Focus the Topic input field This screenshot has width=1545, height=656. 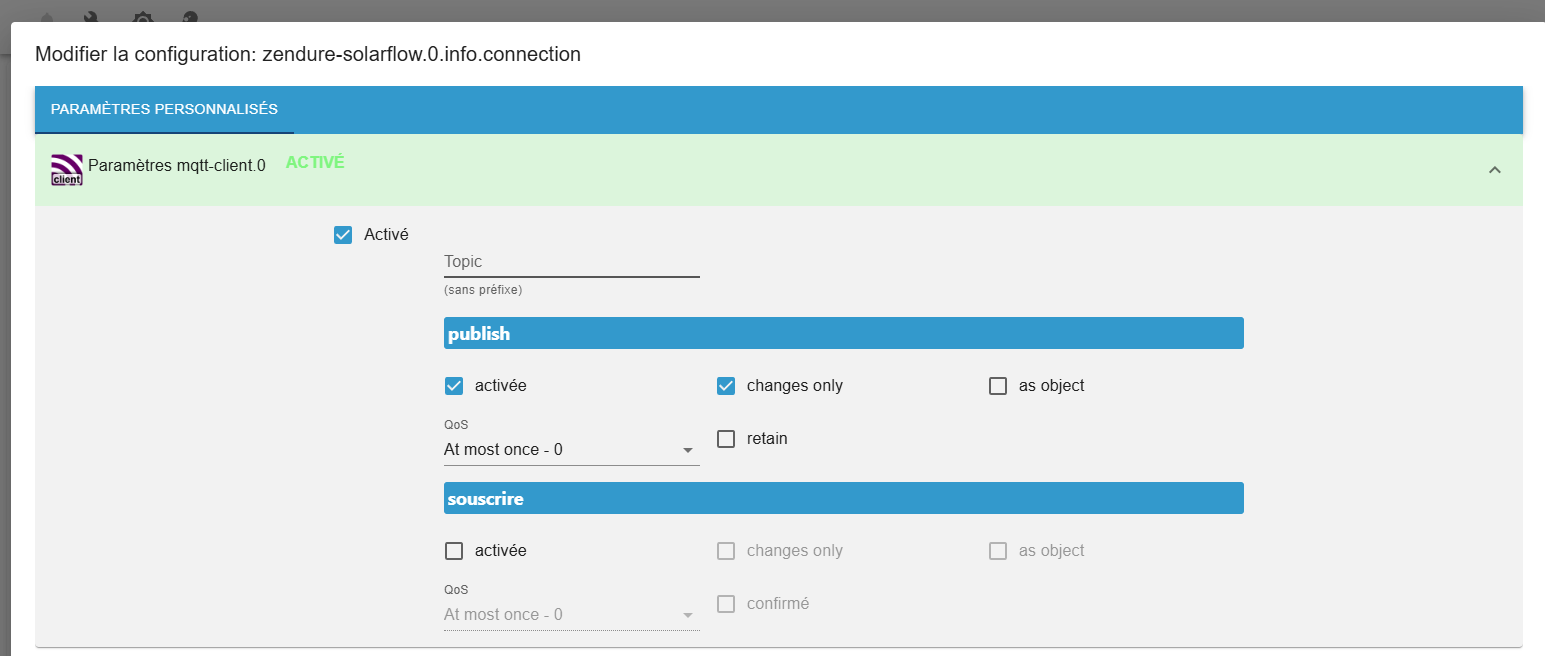click(x=571, y=262)
